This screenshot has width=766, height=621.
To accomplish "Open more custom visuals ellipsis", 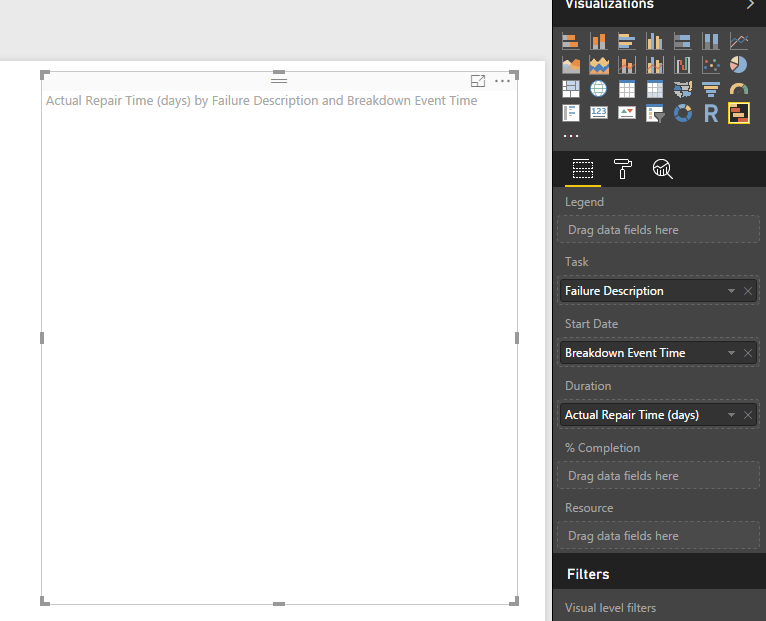I will coord(571,136).
